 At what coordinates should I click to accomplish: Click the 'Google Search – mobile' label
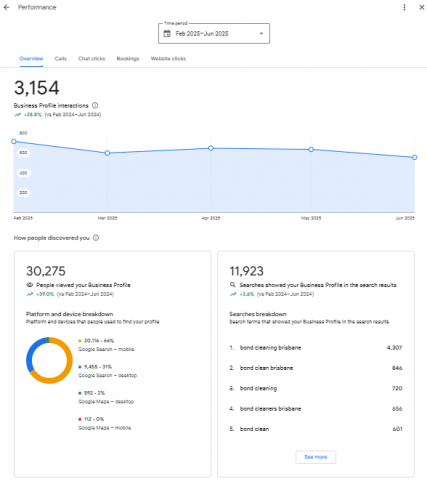tap(106, 349)
